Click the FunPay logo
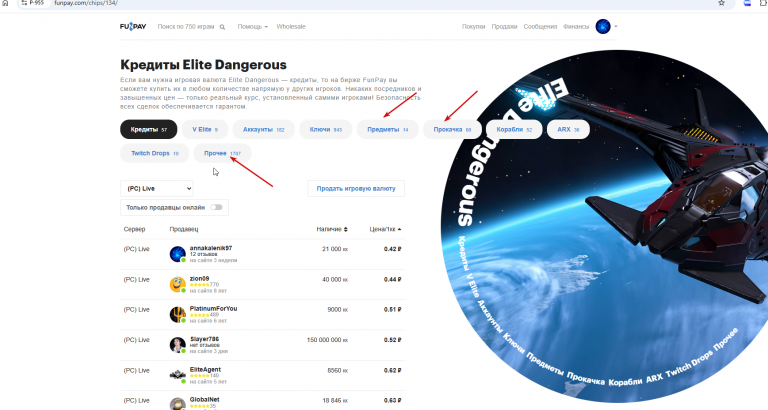 point(133,26)
